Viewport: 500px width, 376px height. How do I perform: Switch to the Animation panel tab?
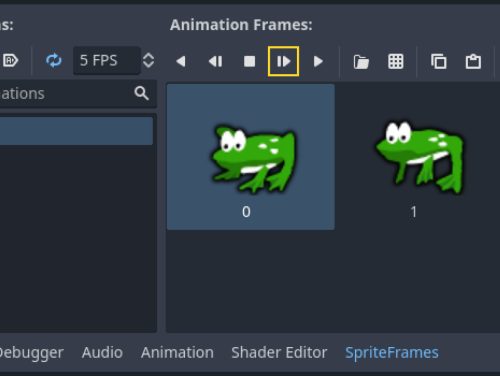177,353
